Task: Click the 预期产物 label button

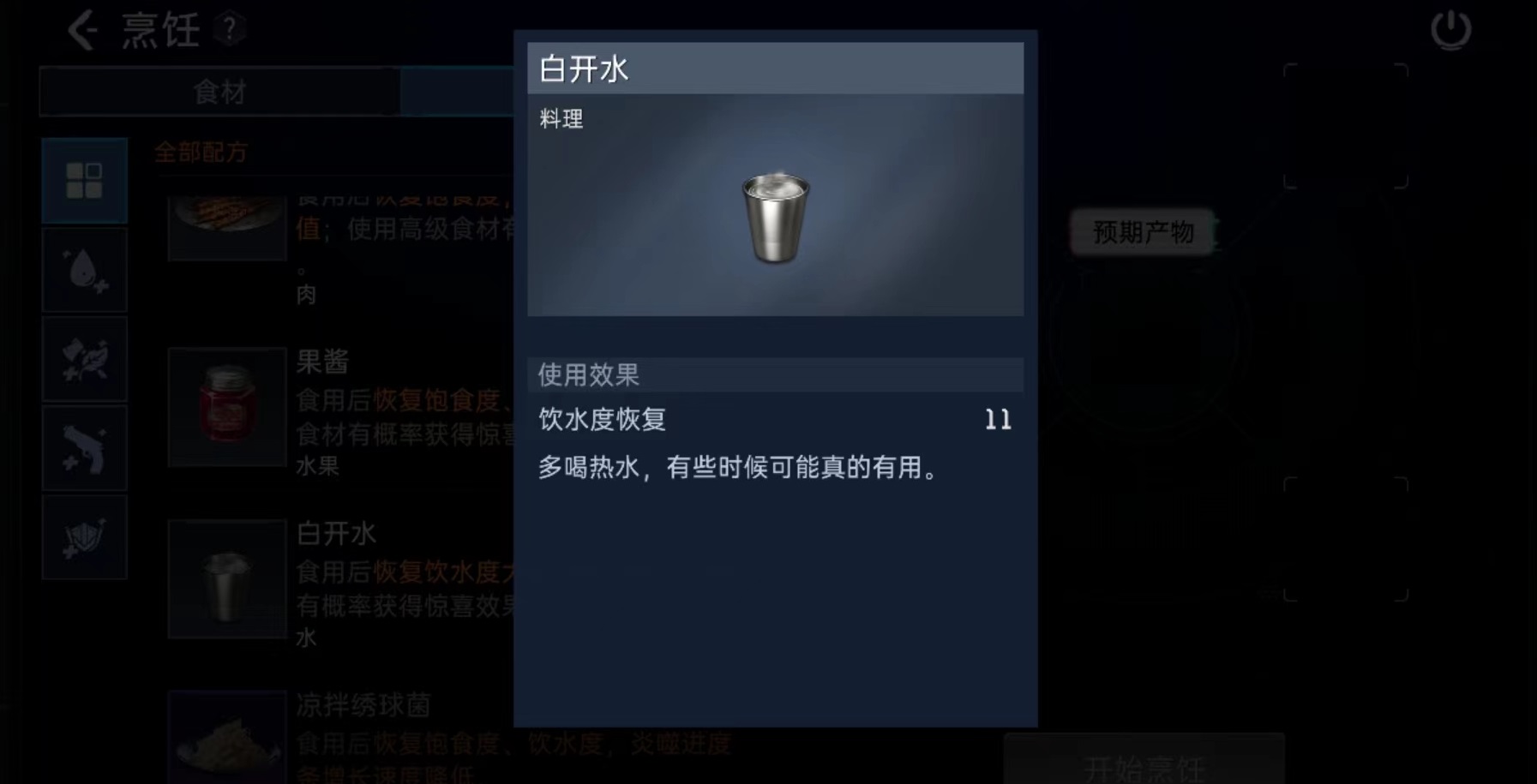Action: [1143, 232]
